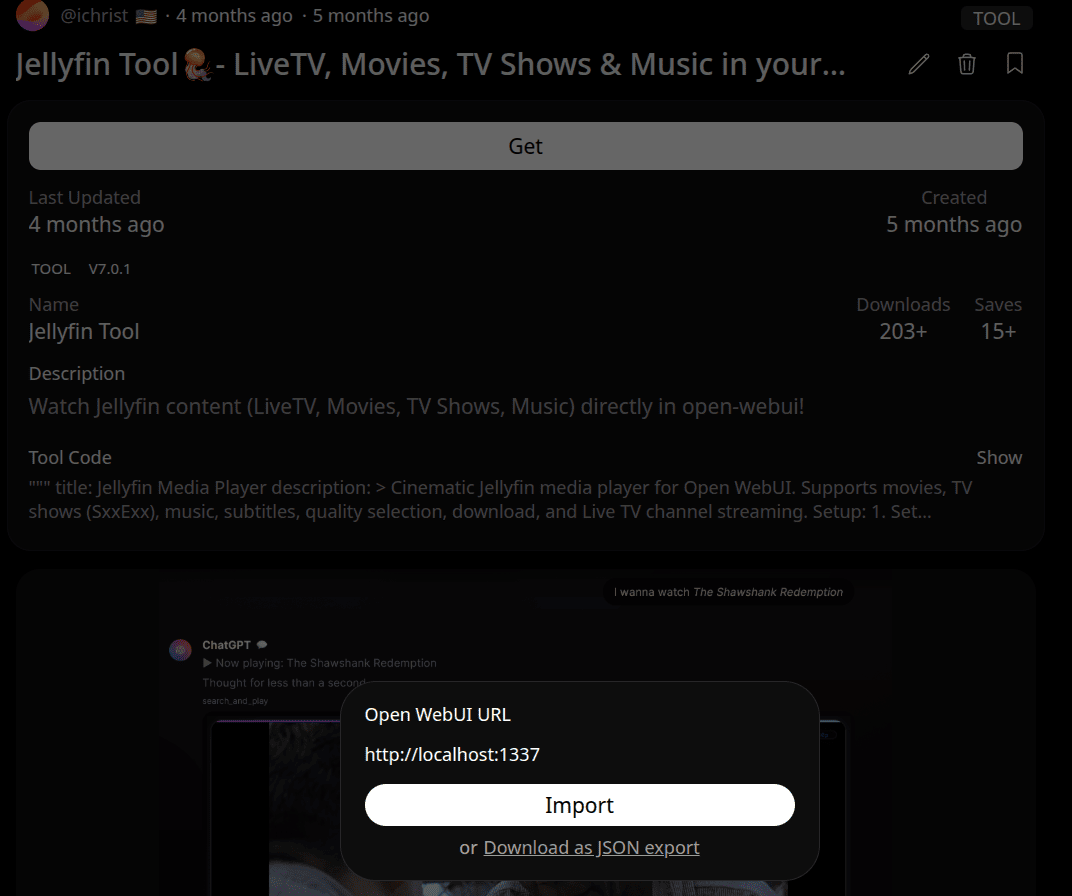Click the Saves count 15+
1072x896 pixels.
tap(998, 331)
